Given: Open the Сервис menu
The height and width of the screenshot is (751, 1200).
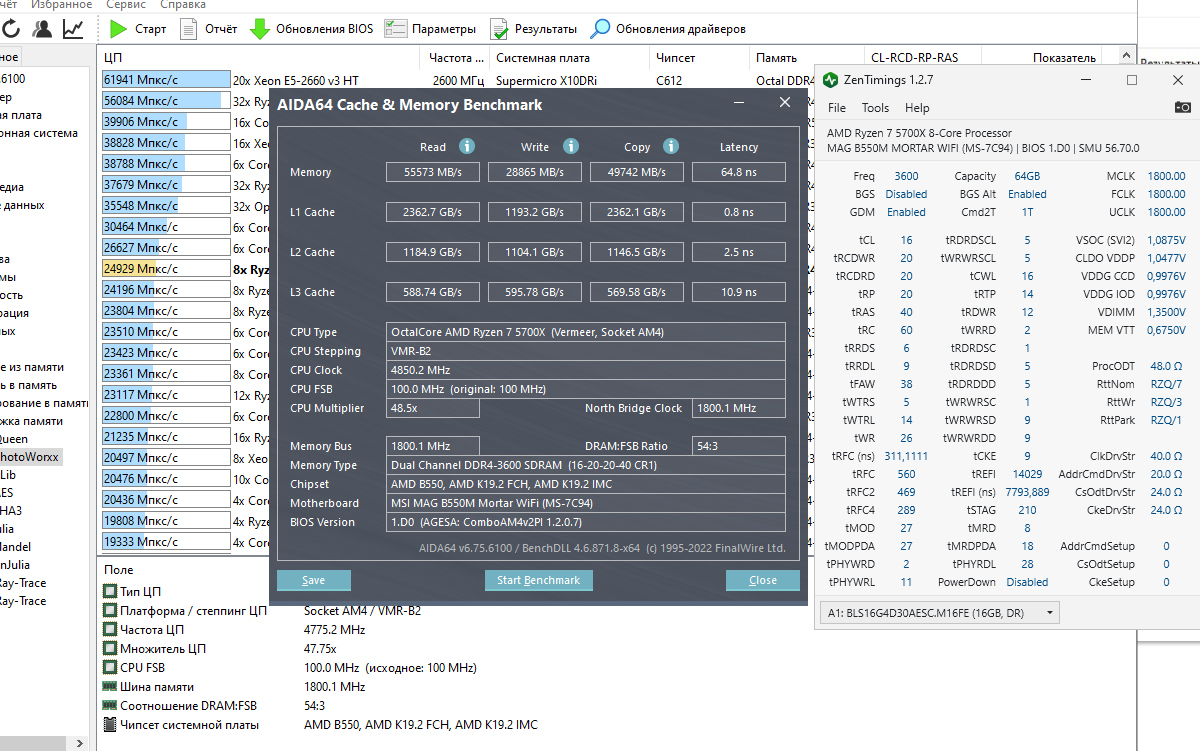Looking at the screenshot, I should 125,5.
